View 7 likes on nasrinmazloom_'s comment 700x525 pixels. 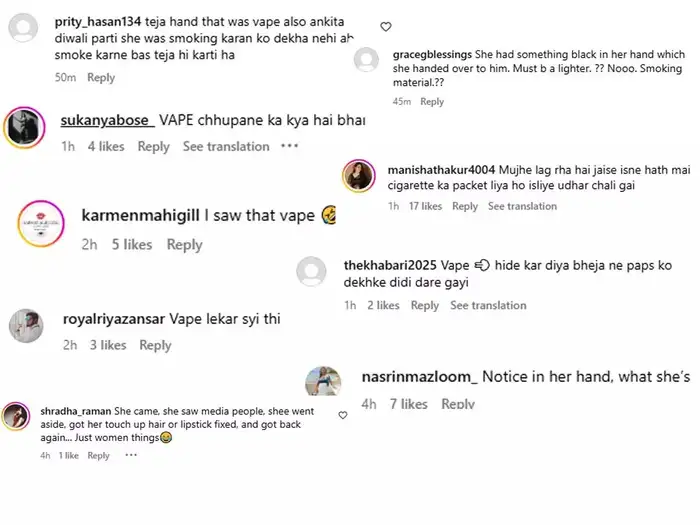tap(408, 404)
